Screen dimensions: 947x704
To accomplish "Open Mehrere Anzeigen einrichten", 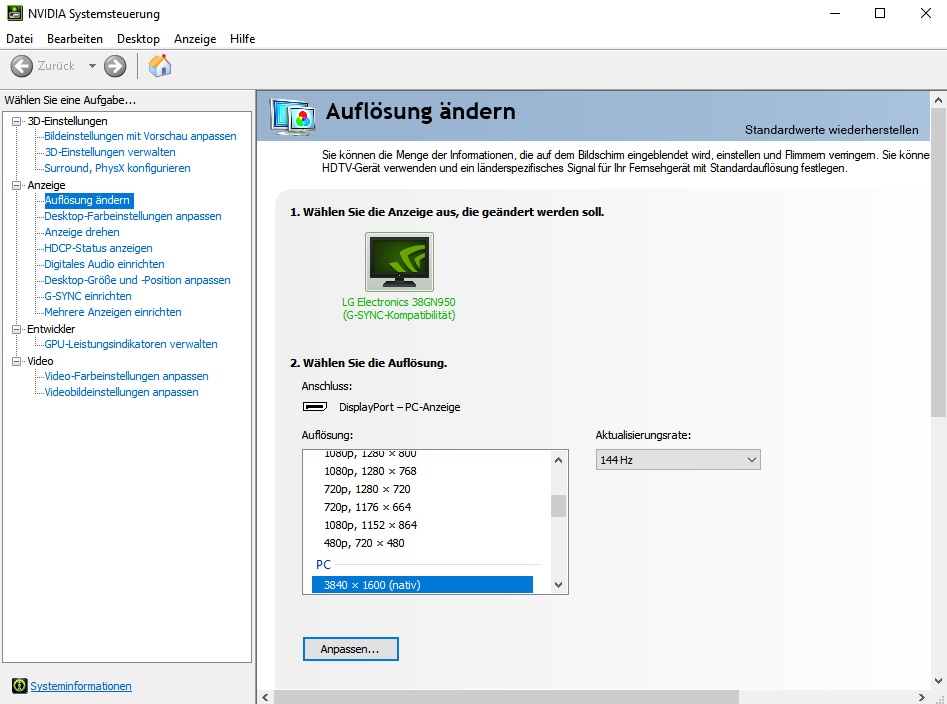I will (x=112, y=312).
